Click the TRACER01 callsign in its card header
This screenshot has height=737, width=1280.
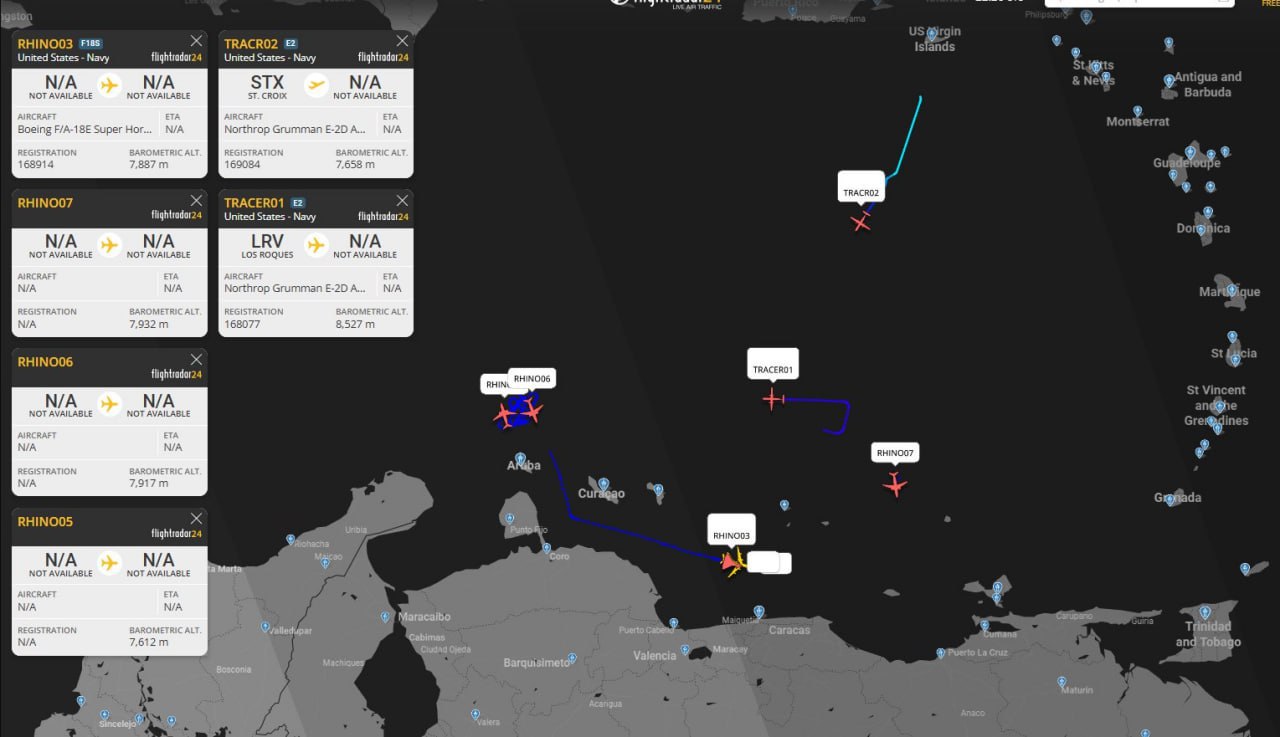coord(254,203)
